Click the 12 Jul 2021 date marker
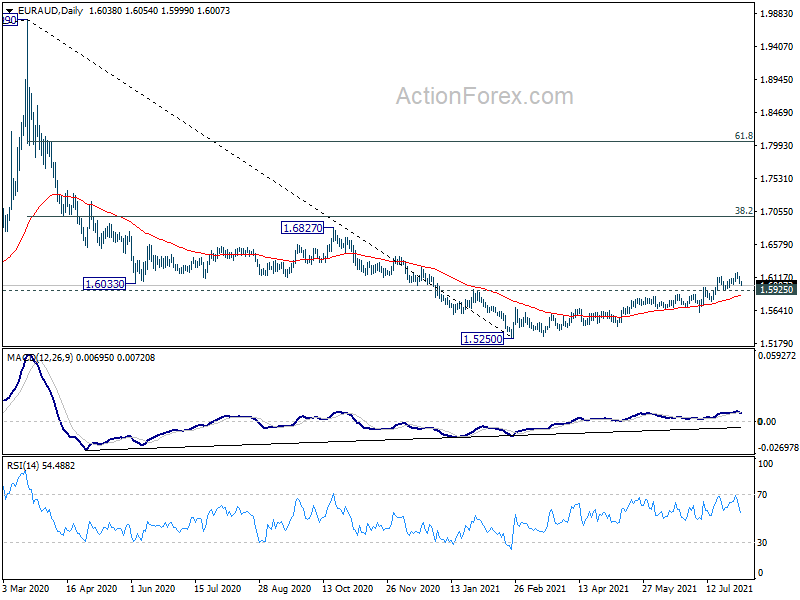 (729, 589)
